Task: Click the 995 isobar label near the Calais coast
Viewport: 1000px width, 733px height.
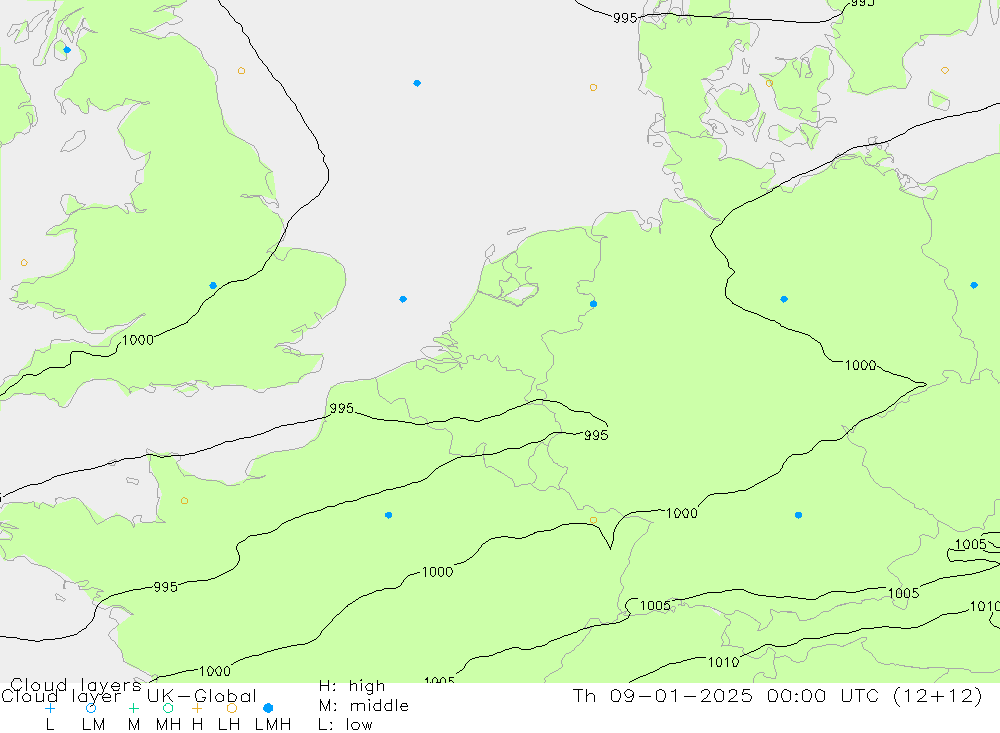Action: (x=342, y=408)
